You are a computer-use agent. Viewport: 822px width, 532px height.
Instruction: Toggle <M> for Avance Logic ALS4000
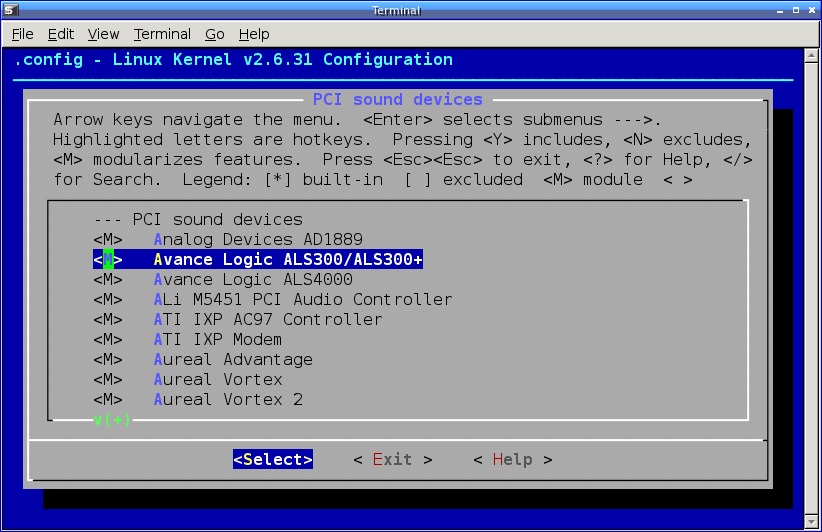(x=108, y=279)
